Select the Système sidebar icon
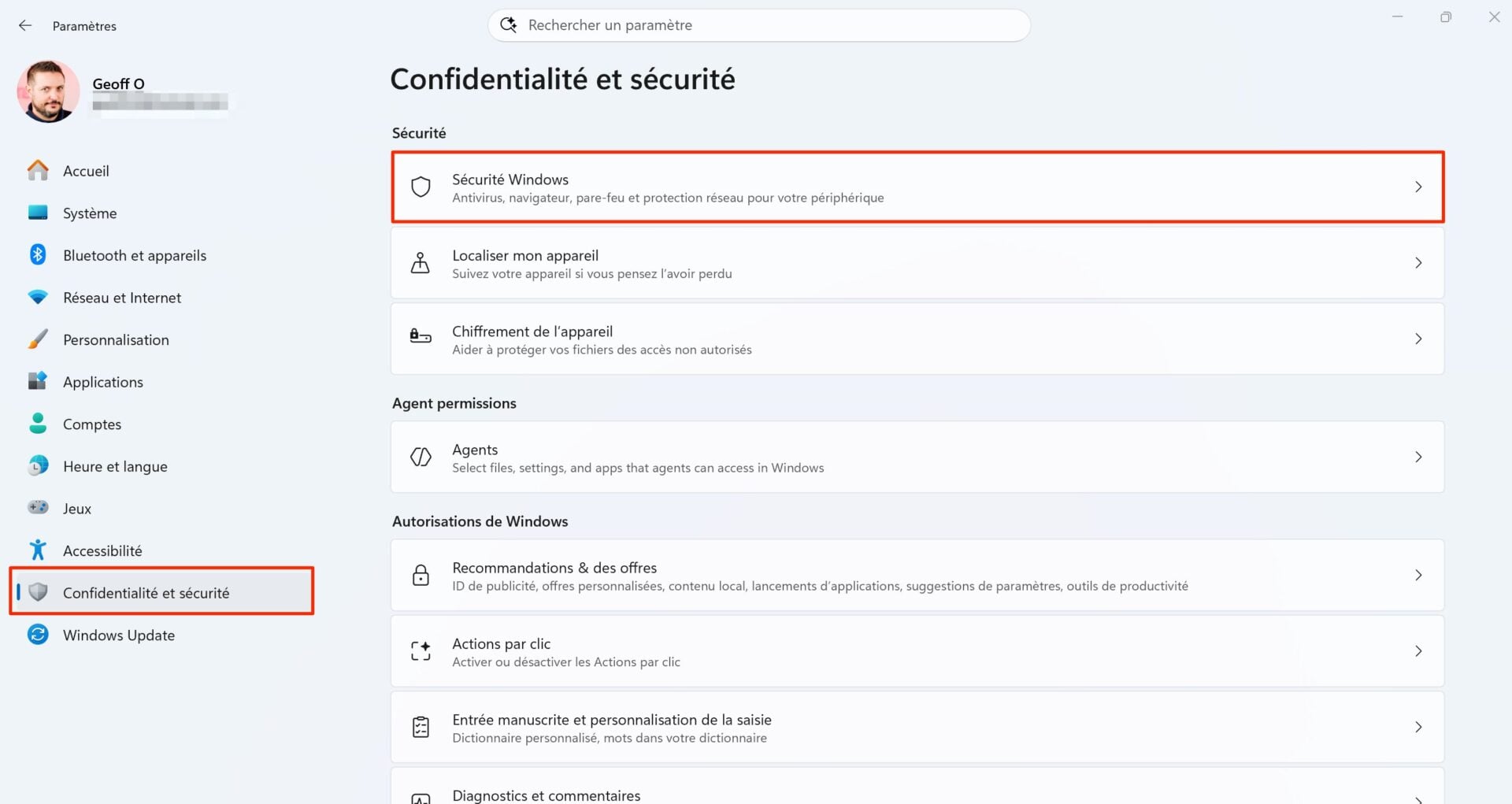The width and height of the screenshot is (1512, 804). coord(38,213)
